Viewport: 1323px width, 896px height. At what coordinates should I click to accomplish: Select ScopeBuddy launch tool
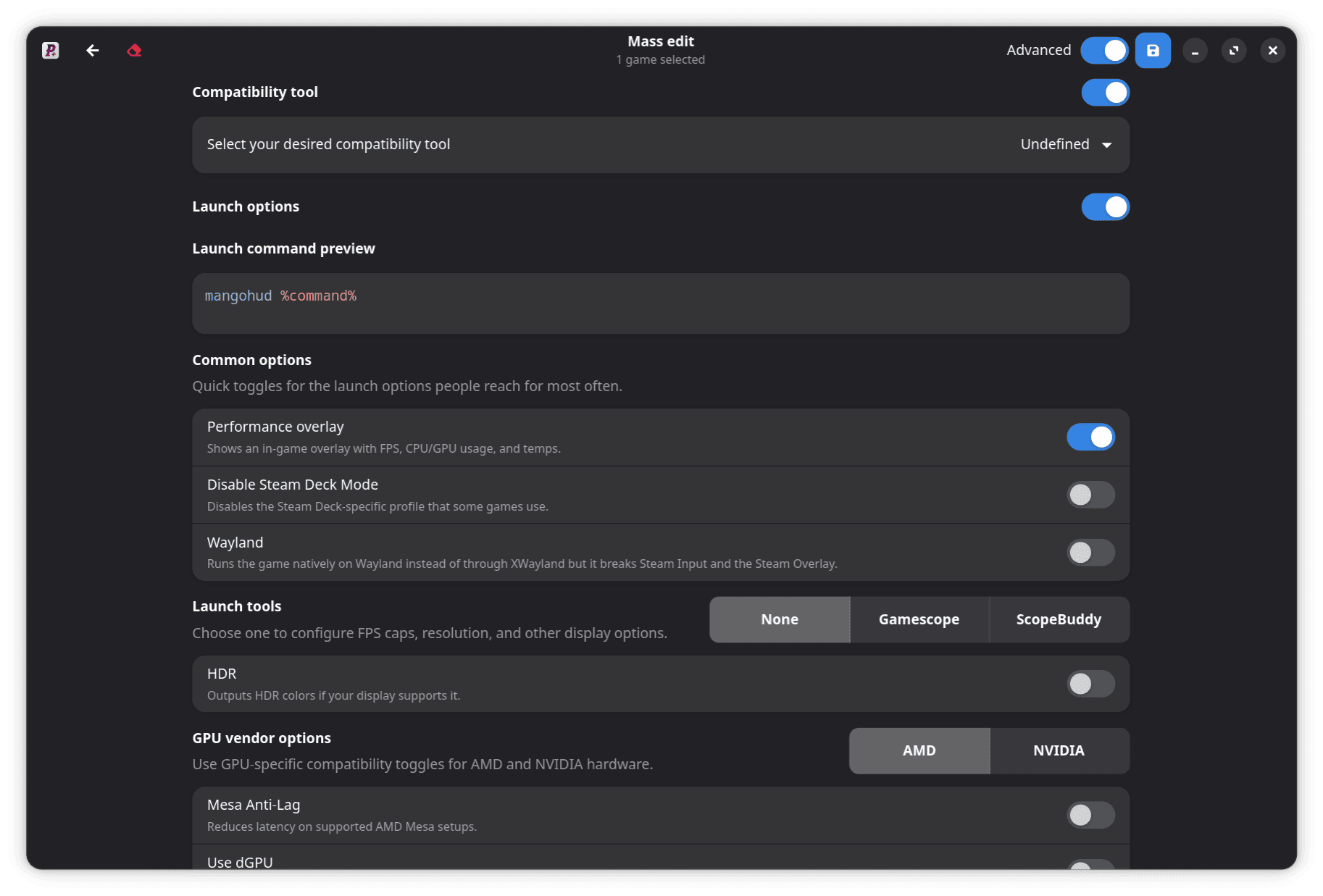click(x=1059, y=619)
